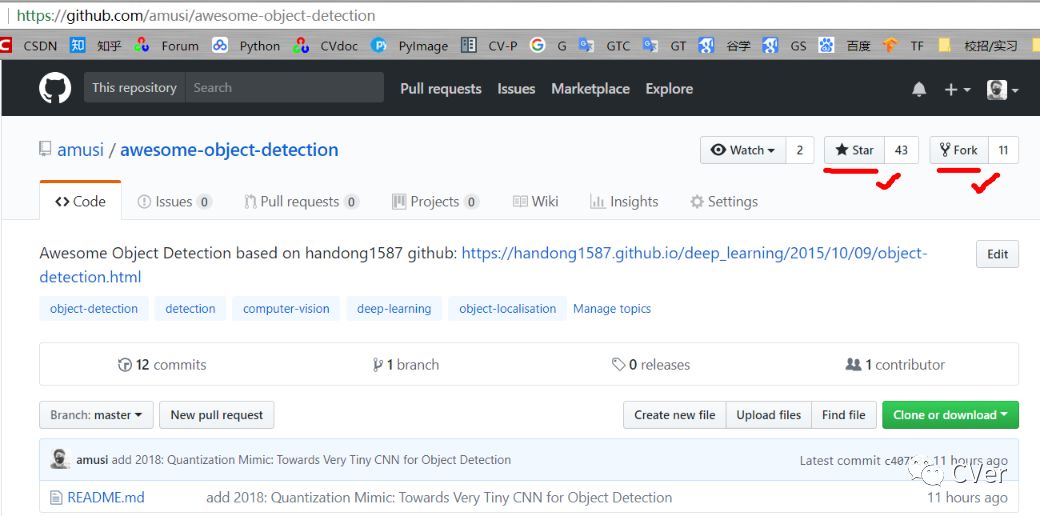Select the Code tab

[80, 202]
